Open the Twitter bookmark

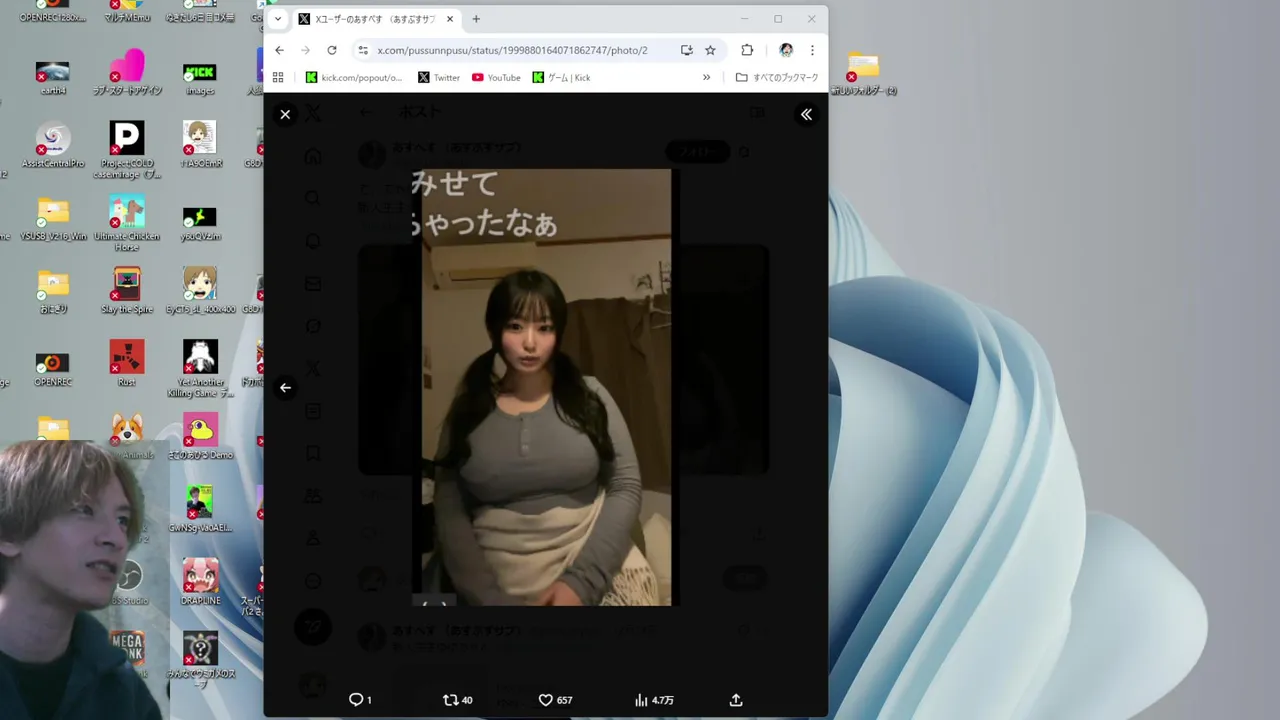439,77
